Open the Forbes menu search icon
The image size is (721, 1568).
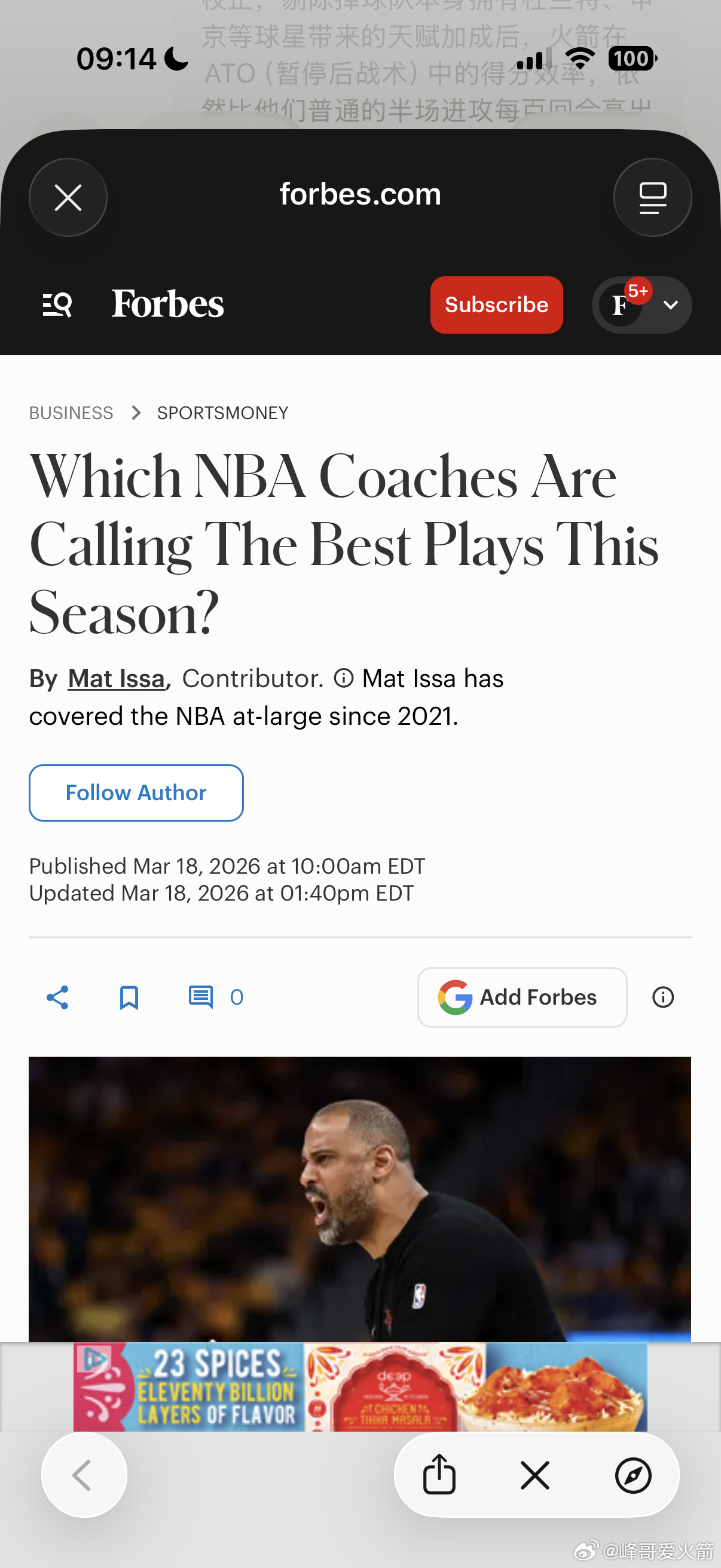(58, 304)
